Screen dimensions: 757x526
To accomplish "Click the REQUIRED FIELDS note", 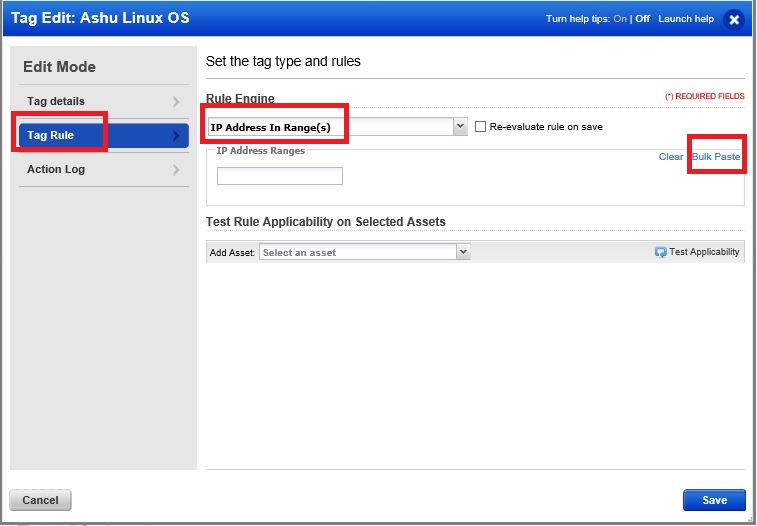I will coord(705,97).
